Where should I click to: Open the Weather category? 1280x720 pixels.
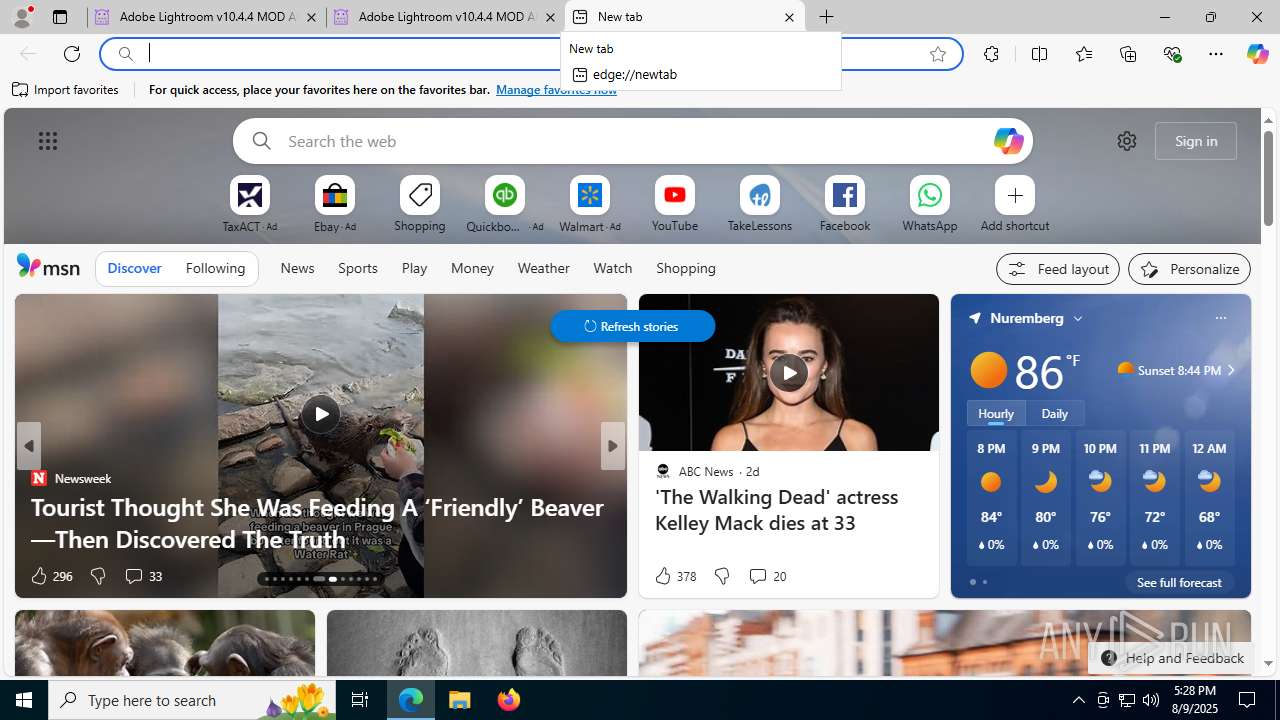click(543, 268)
